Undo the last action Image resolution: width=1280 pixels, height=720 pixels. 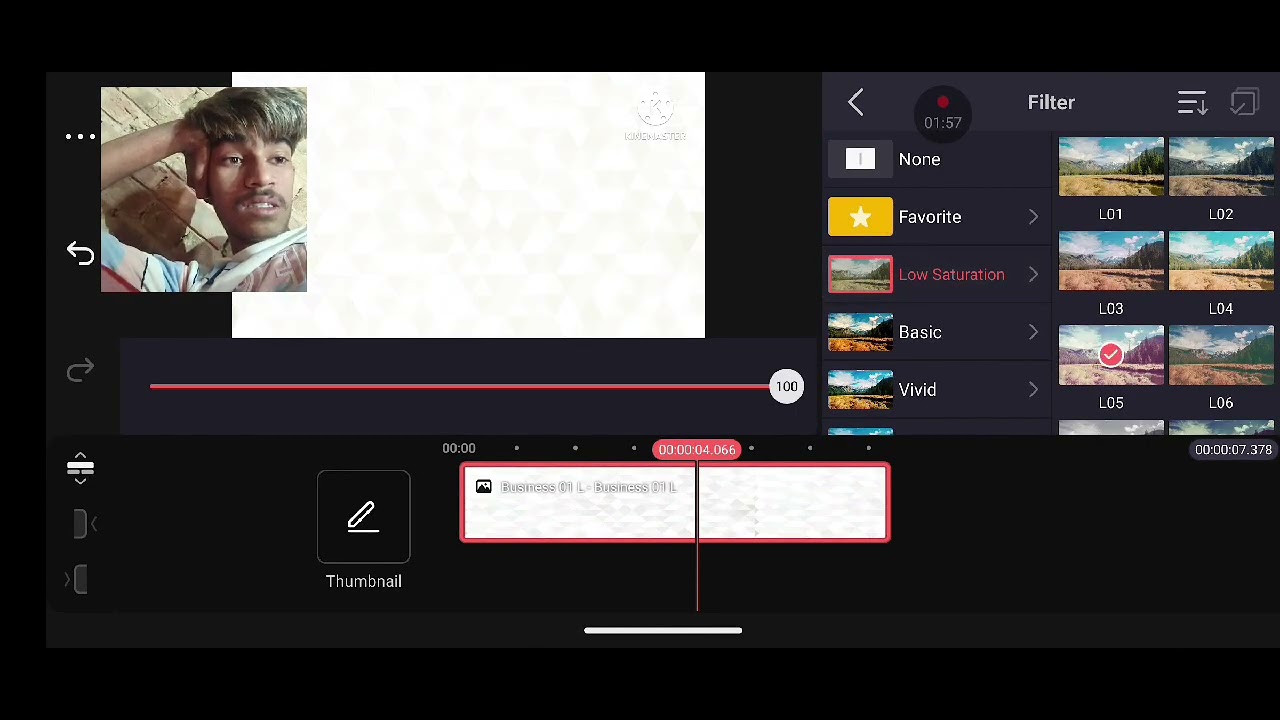tap(80, 253)
